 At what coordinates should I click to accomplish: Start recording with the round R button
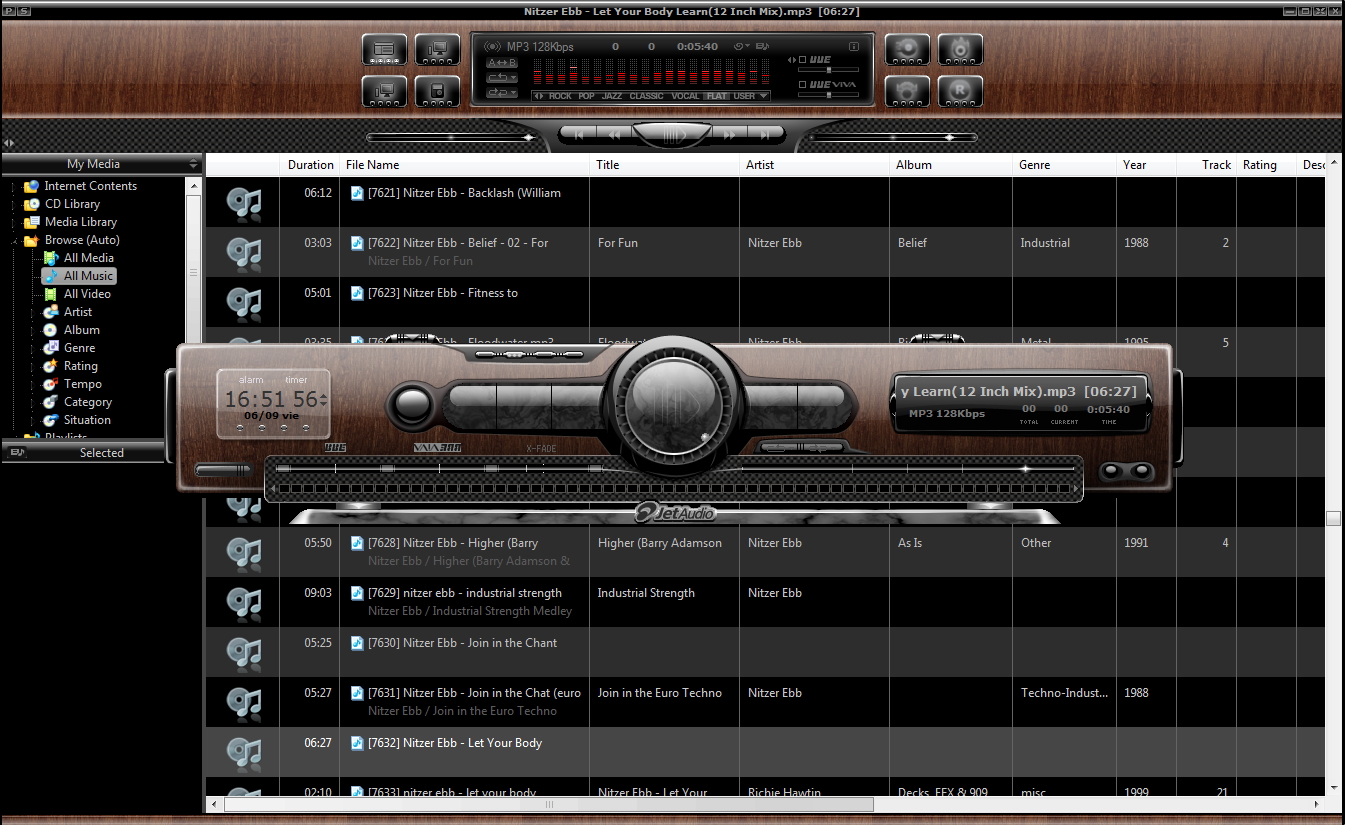960,92
